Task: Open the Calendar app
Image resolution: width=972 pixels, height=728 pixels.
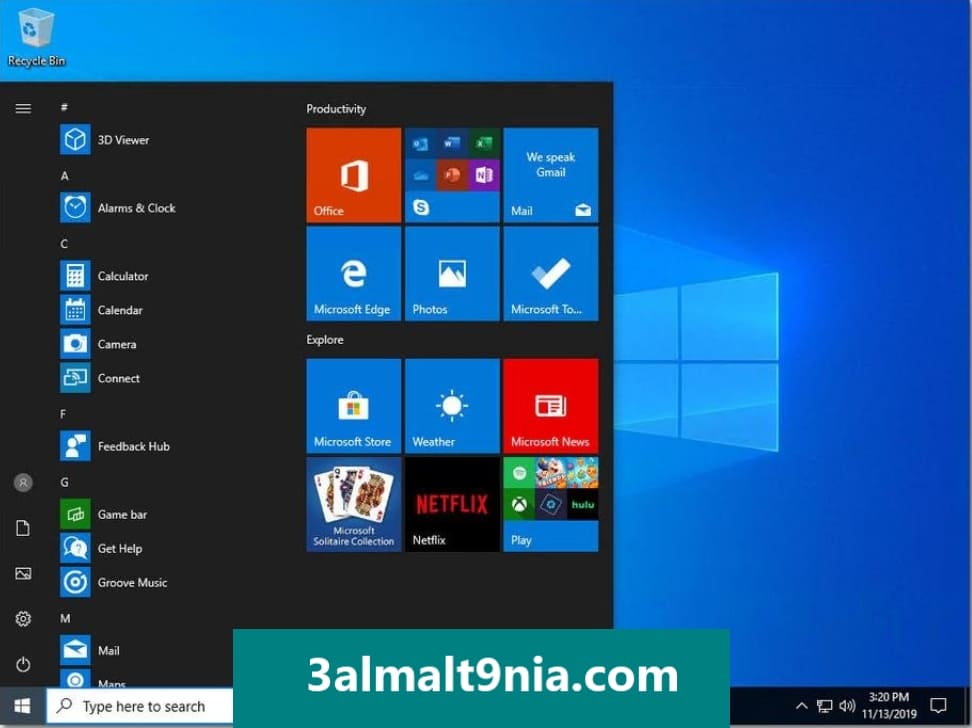Action: [102, 310]
